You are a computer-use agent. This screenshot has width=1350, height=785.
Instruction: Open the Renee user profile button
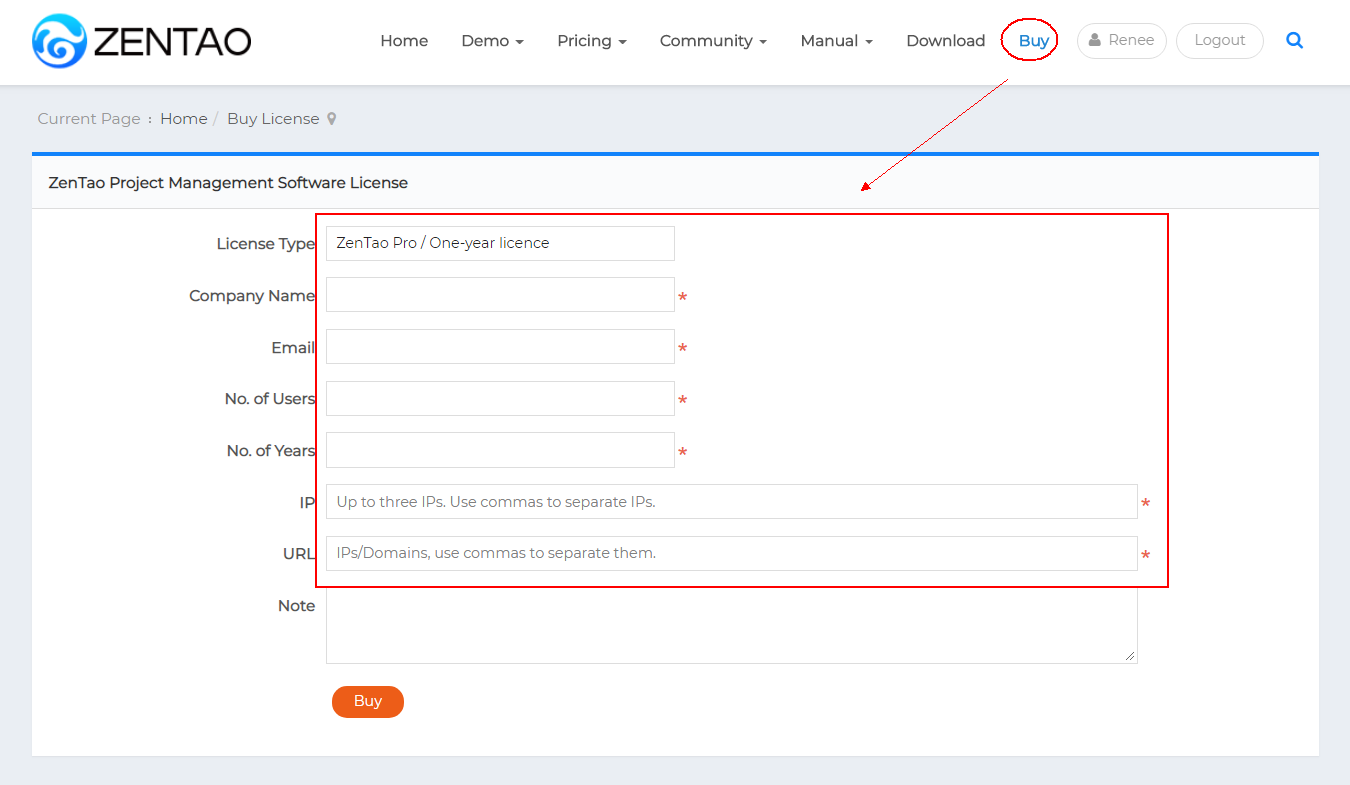pos(1121,41)
